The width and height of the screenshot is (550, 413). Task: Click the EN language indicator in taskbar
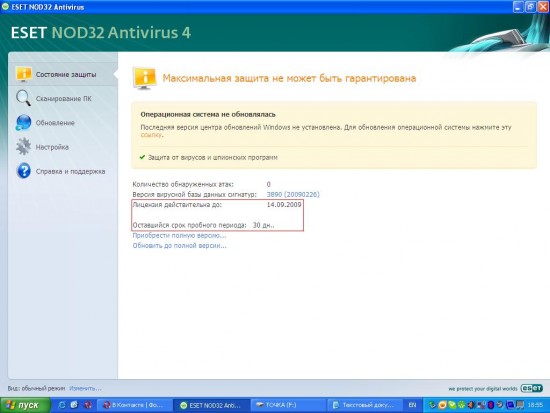pyautogui.click(x=412, y=405)
